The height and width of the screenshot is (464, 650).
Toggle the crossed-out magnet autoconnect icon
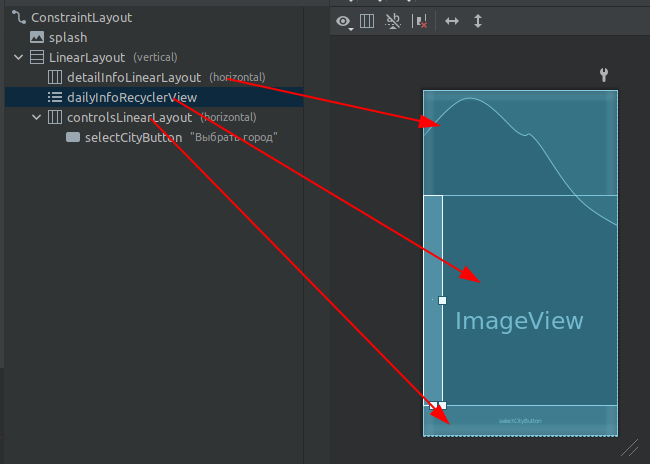[x=394, y=21]
